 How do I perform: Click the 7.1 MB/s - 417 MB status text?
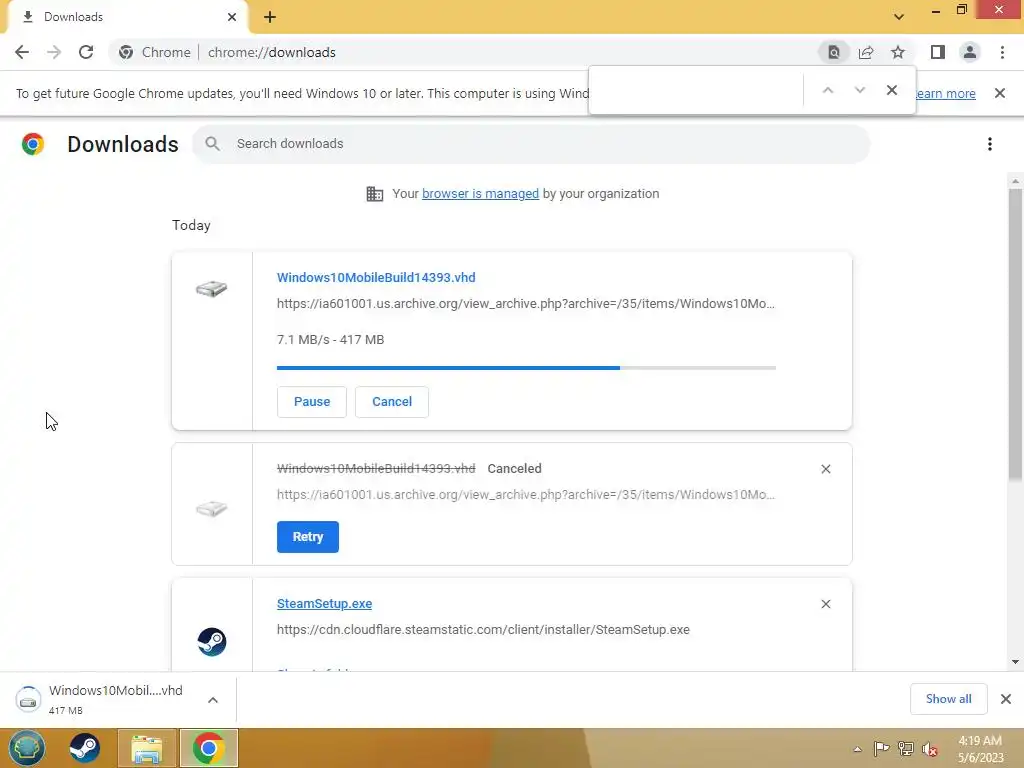330,340
